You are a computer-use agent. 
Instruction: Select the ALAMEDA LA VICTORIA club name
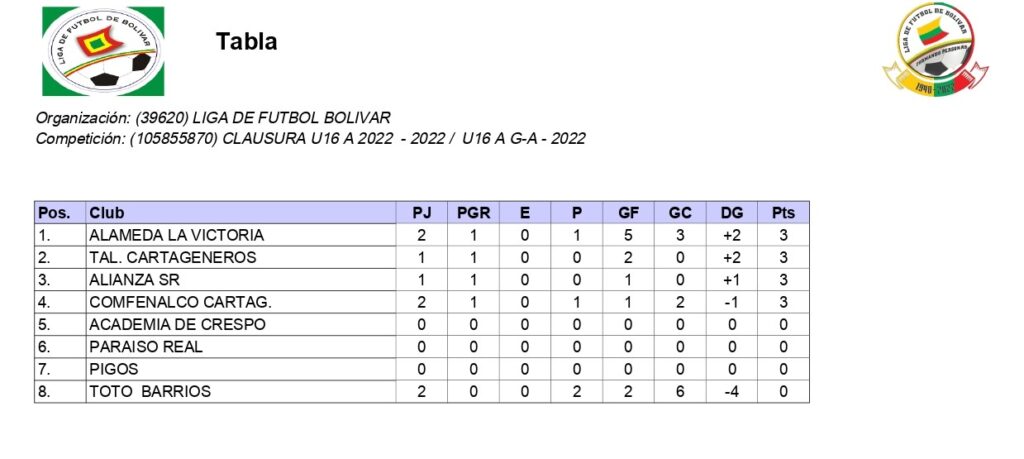pyautogui.click(x=176, y=235)
